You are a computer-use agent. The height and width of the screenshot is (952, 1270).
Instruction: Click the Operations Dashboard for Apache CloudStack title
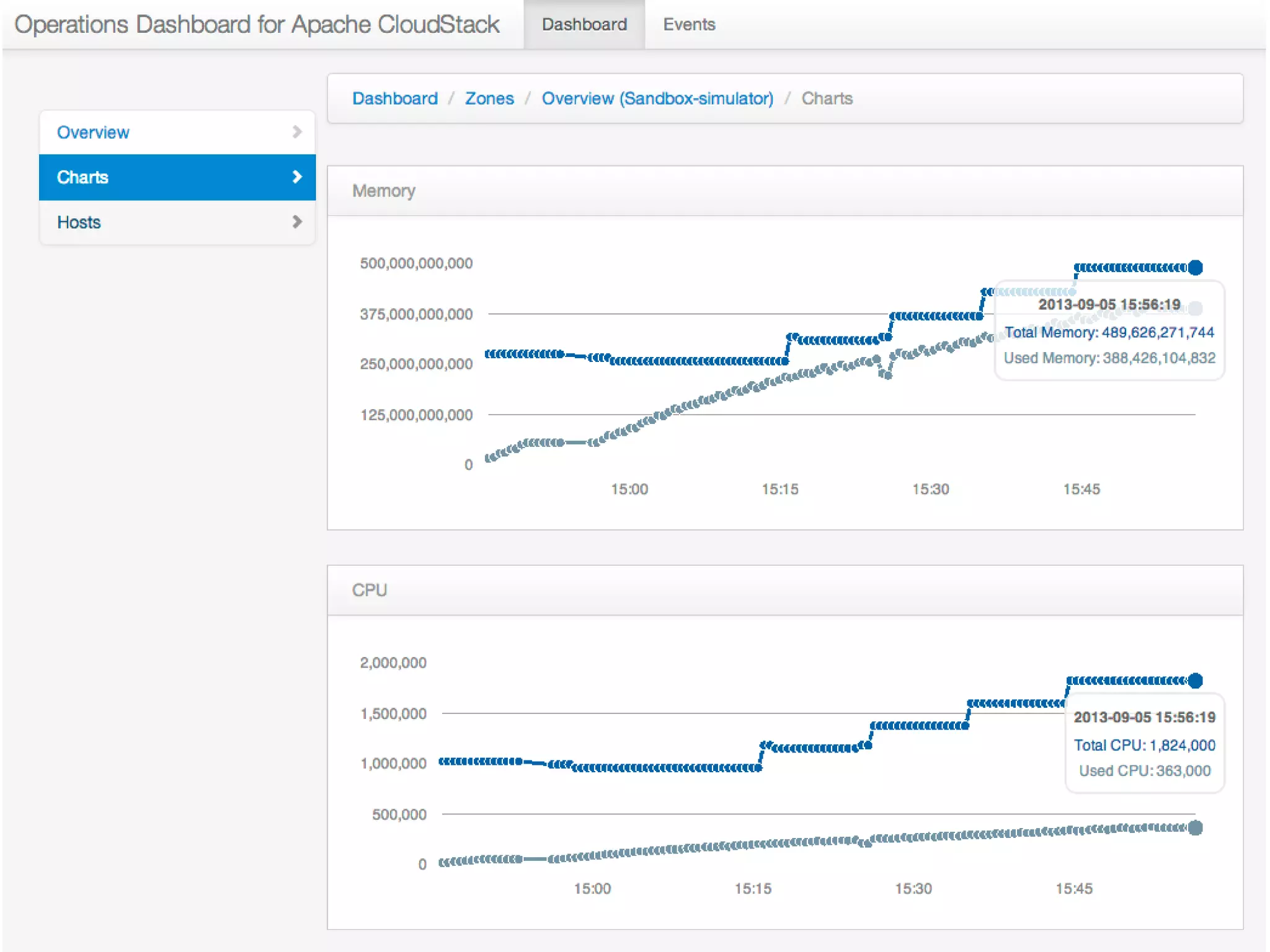click(x=257, y=25)
